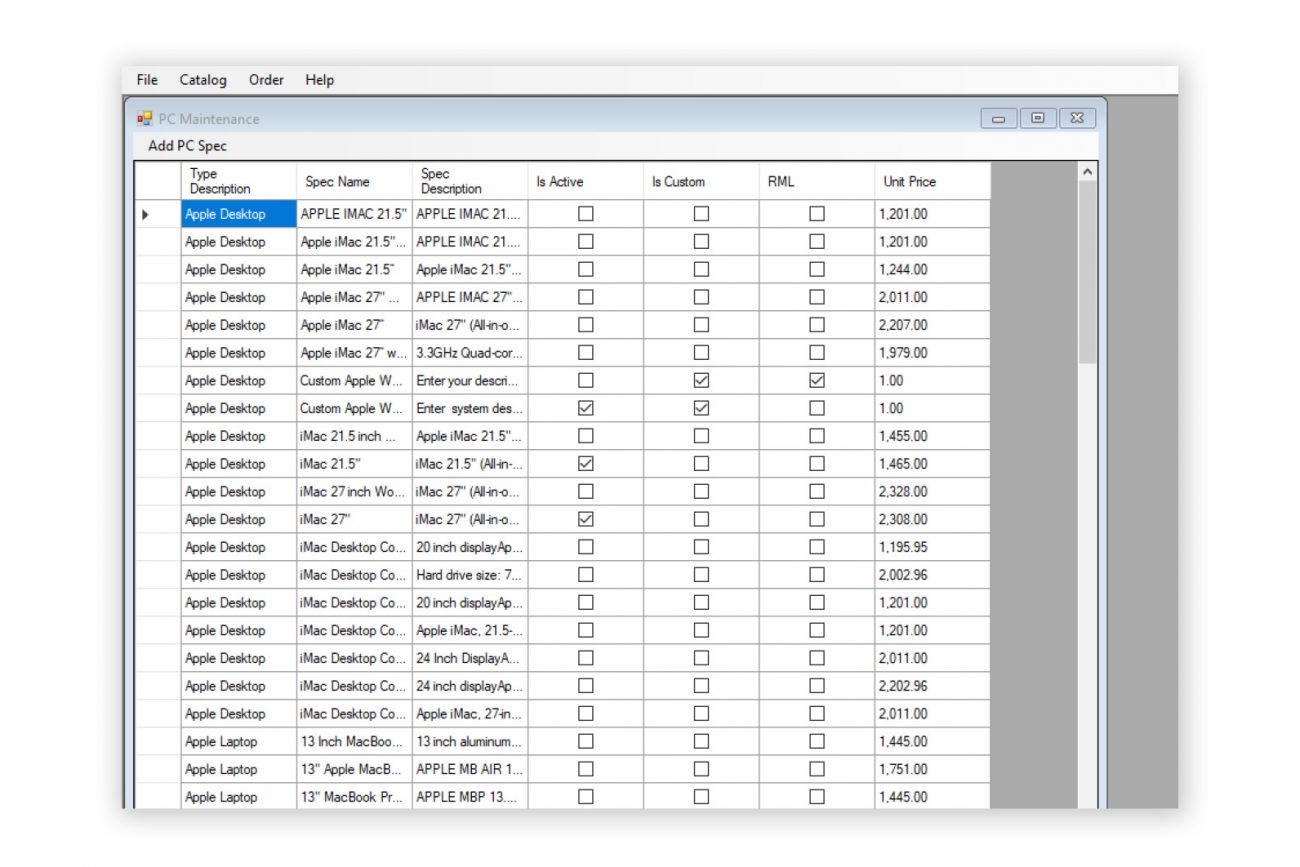
Task: Click the current row indicator arrow
Action: tap(146, 214)
